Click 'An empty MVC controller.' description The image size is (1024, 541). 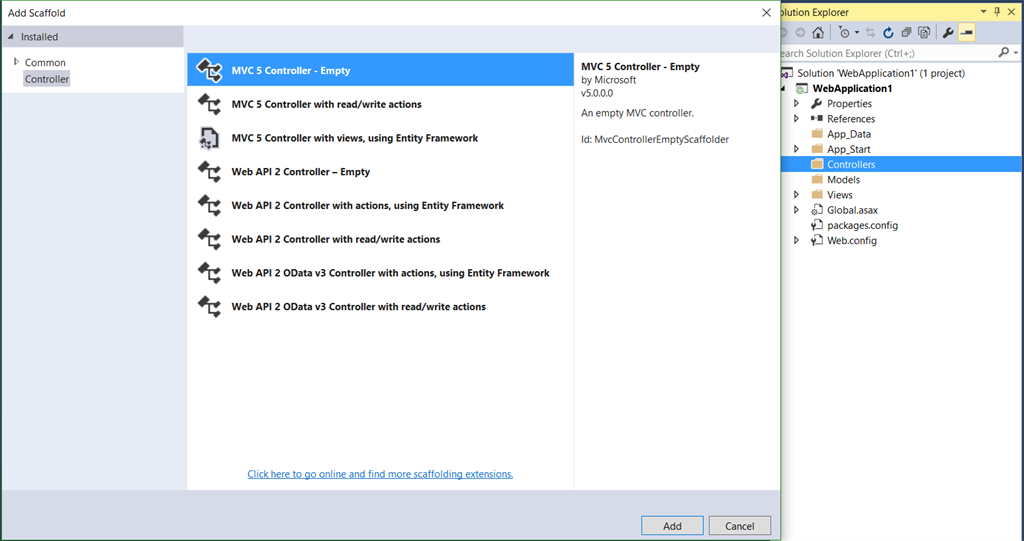[x=637, y=113]
